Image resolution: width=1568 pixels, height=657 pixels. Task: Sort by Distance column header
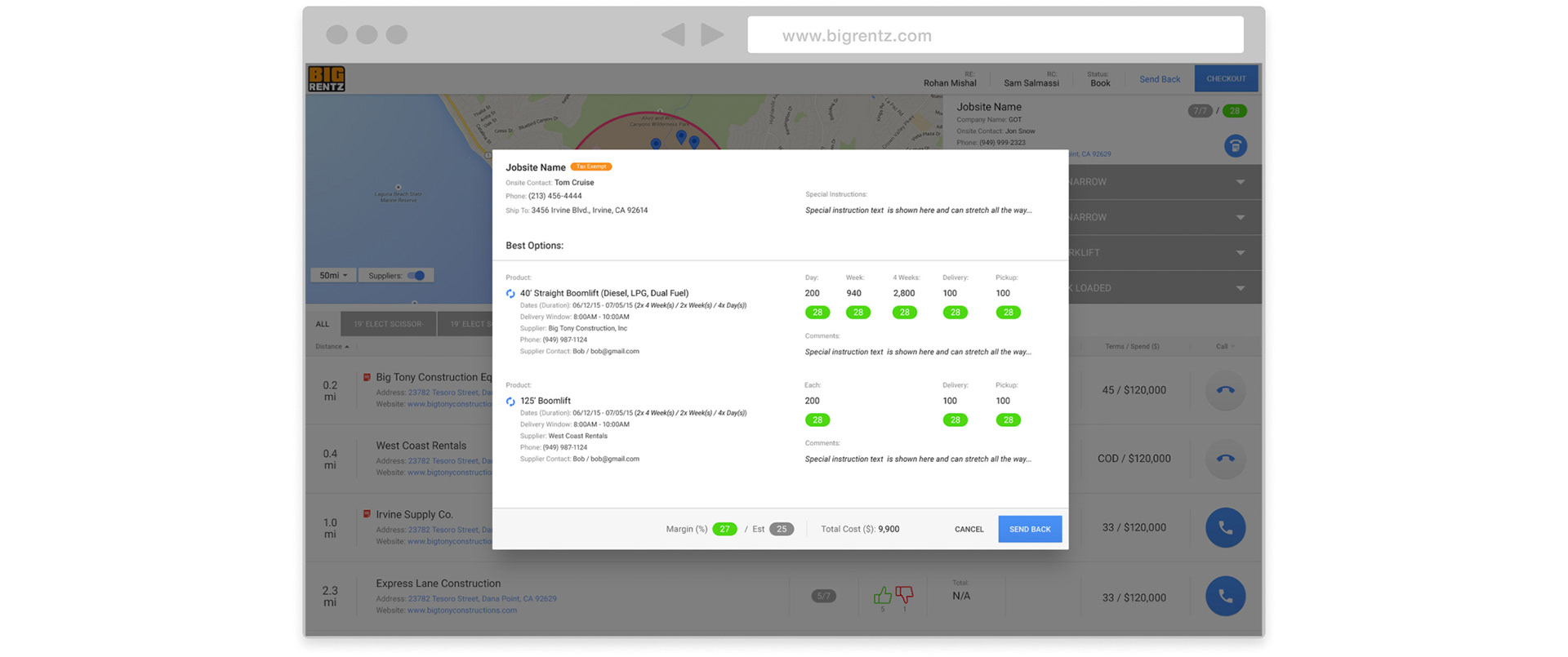[332, 347]
